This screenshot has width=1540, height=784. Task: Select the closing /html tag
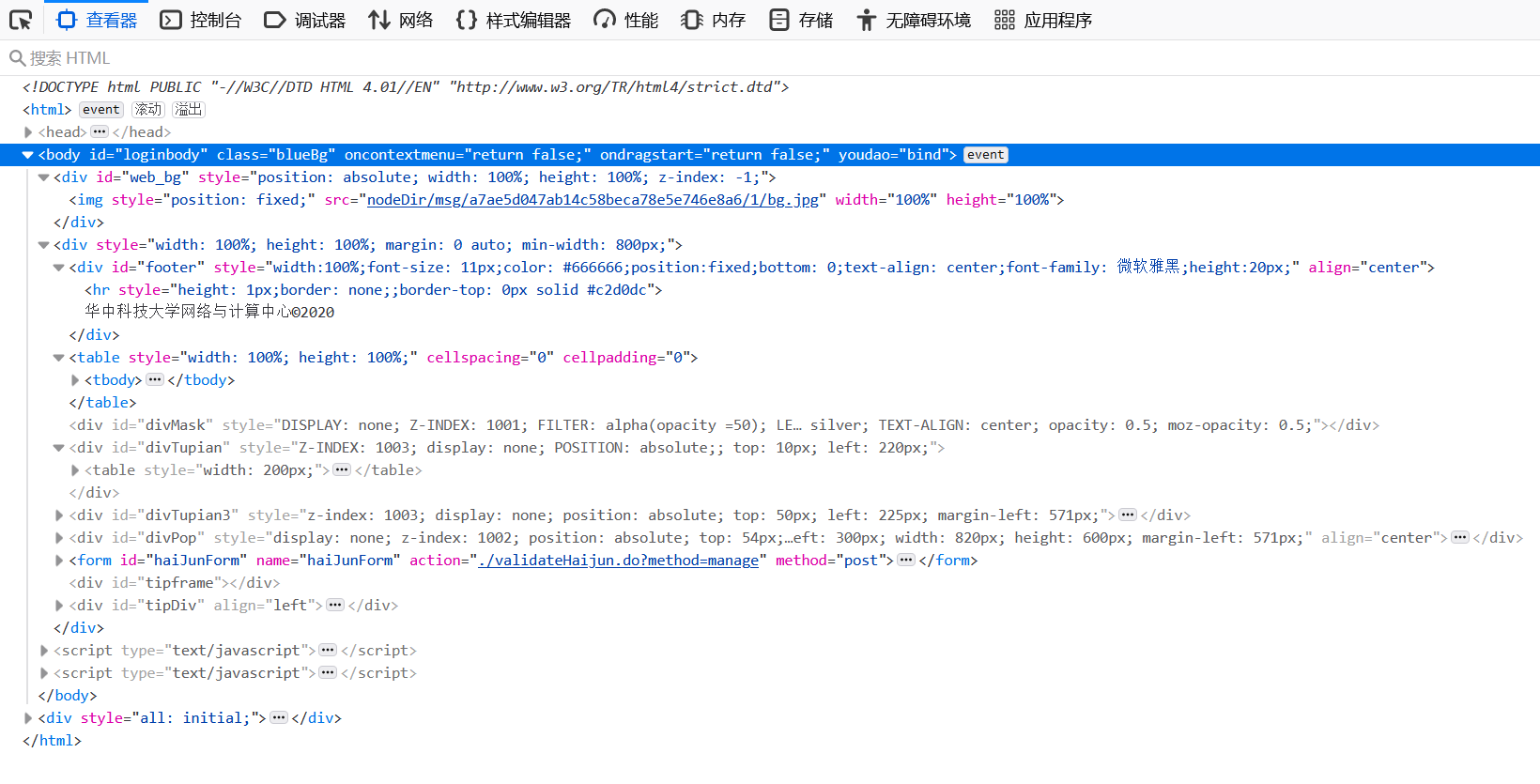52,741
